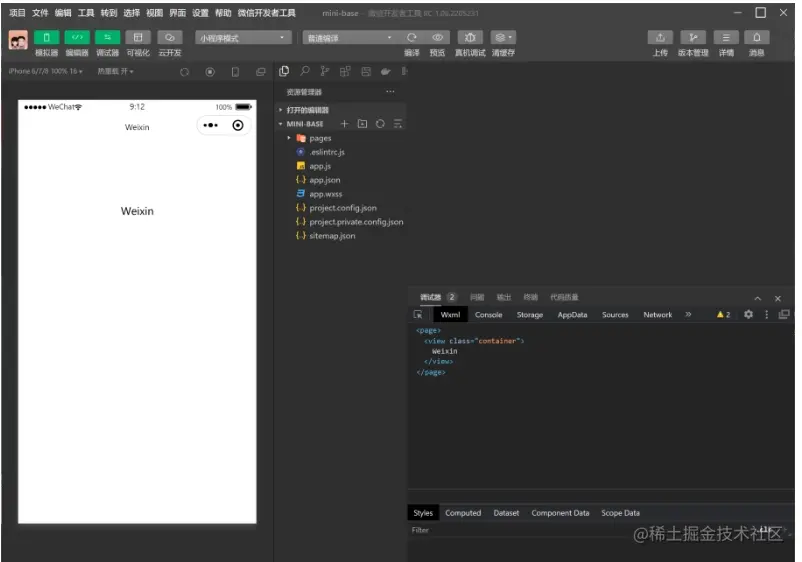
Task: Click the mini program capsule menu dots
Action: click(x=210, y=125)
